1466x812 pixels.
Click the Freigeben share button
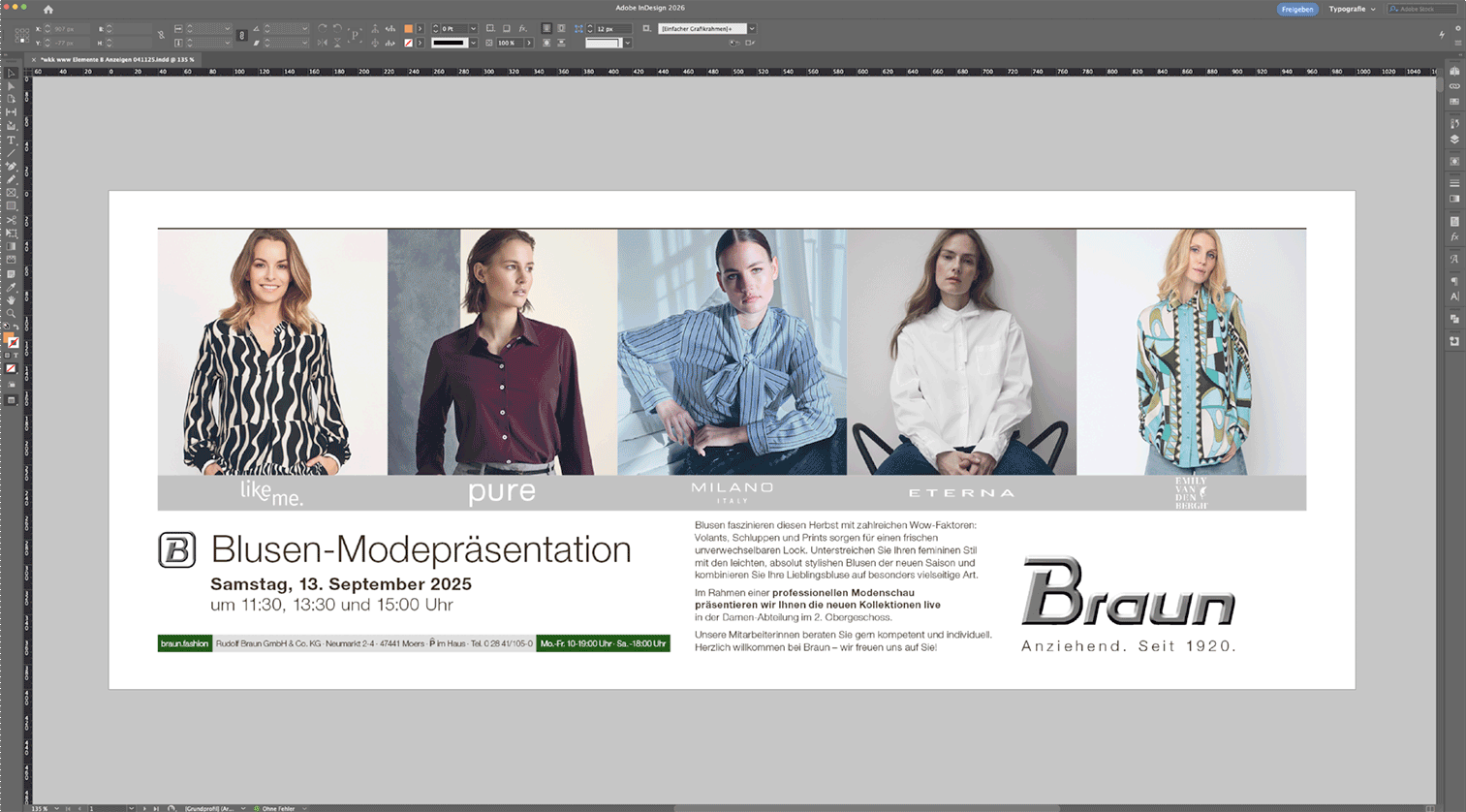[1296, 9]
